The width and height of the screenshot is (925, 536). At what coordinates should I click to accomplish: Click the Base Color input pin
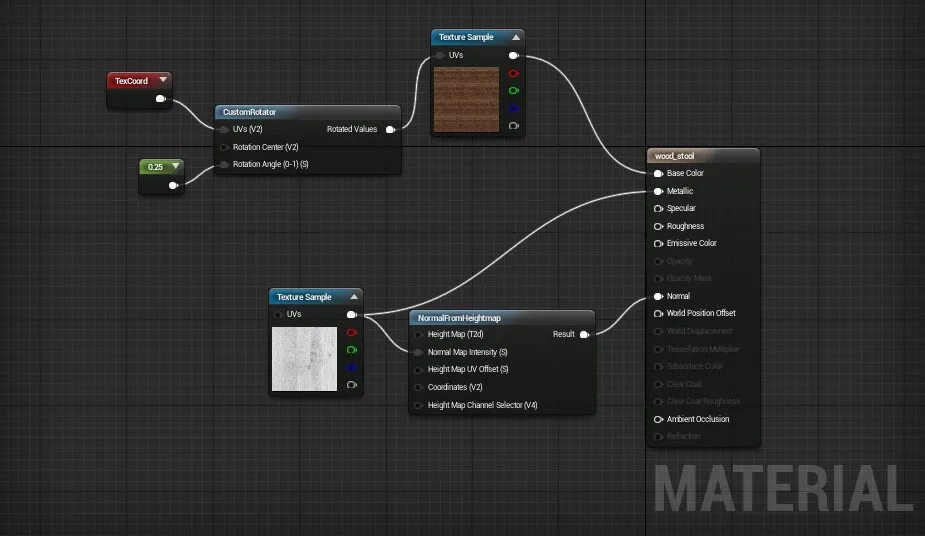click(658, 173)
